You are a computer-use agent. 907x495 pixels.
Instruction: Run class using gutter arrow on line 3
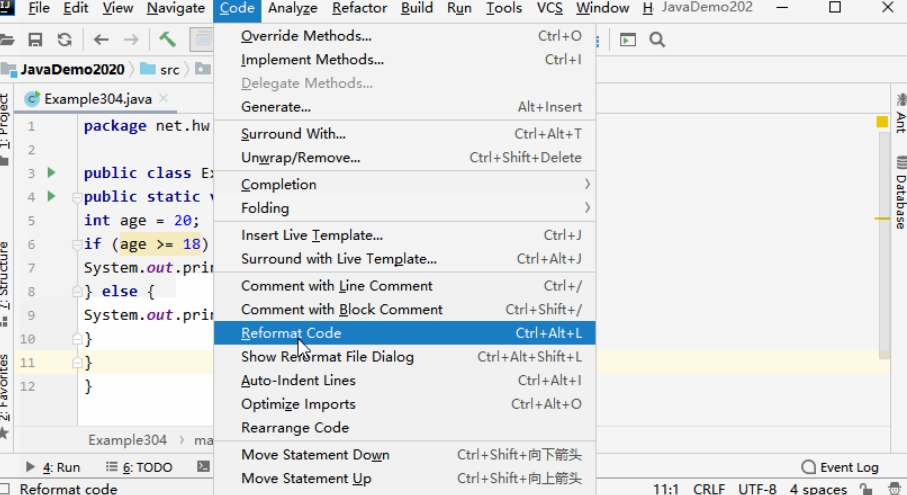[x=51, y=172]
